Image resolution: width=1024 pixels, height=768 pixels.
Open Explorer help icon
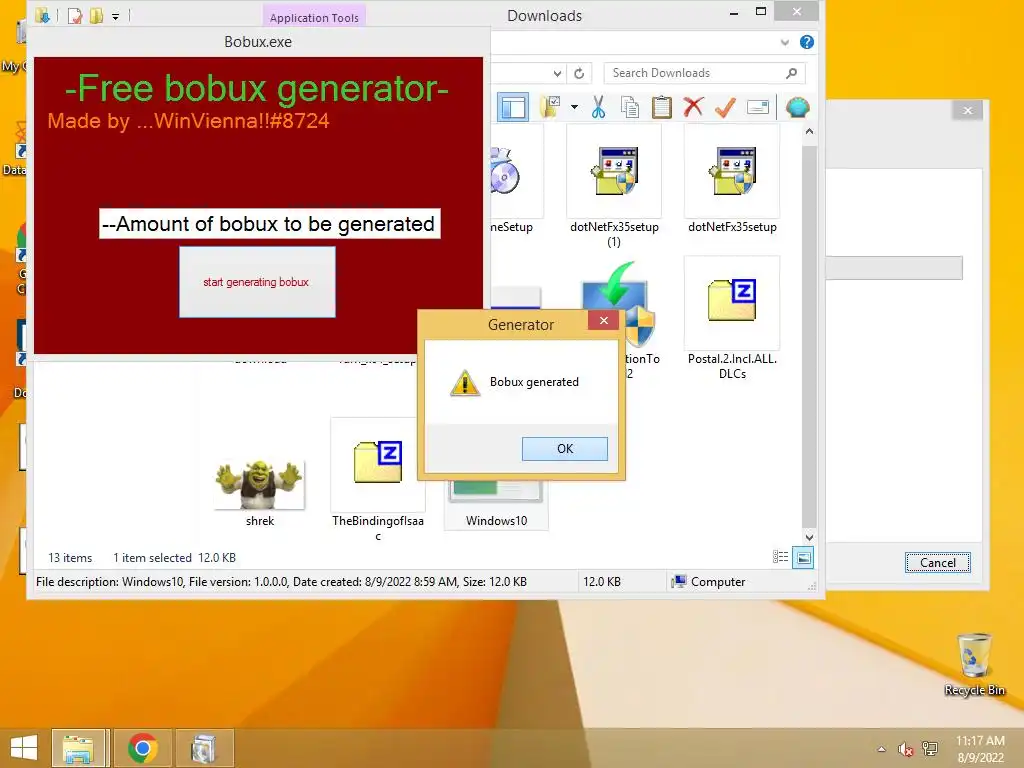(807, 42)
